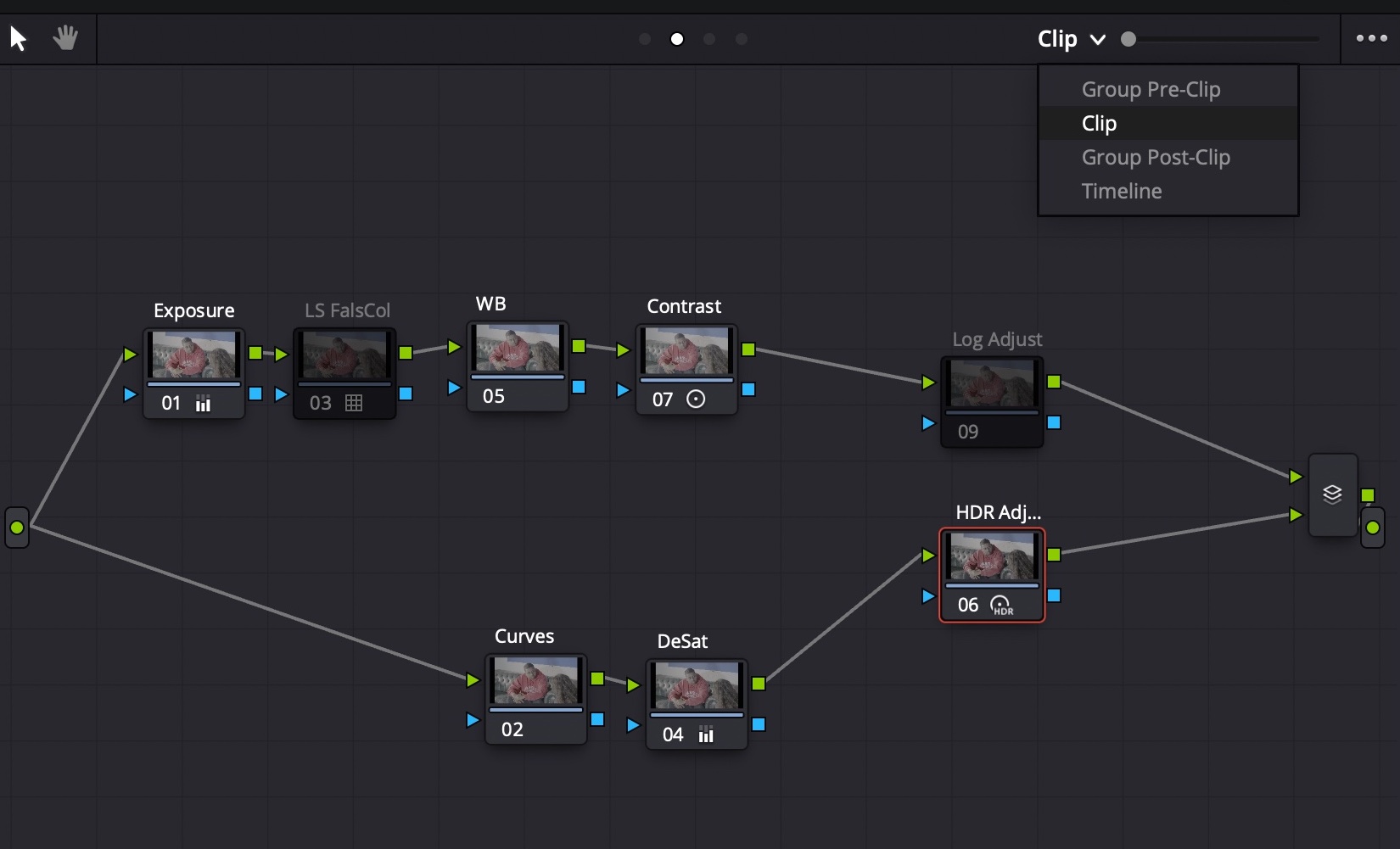Image resolution: width=1400 pixels, height=849 pixels.
Task: Click the zoom slider handle at top right
Action: [1128, 39]
